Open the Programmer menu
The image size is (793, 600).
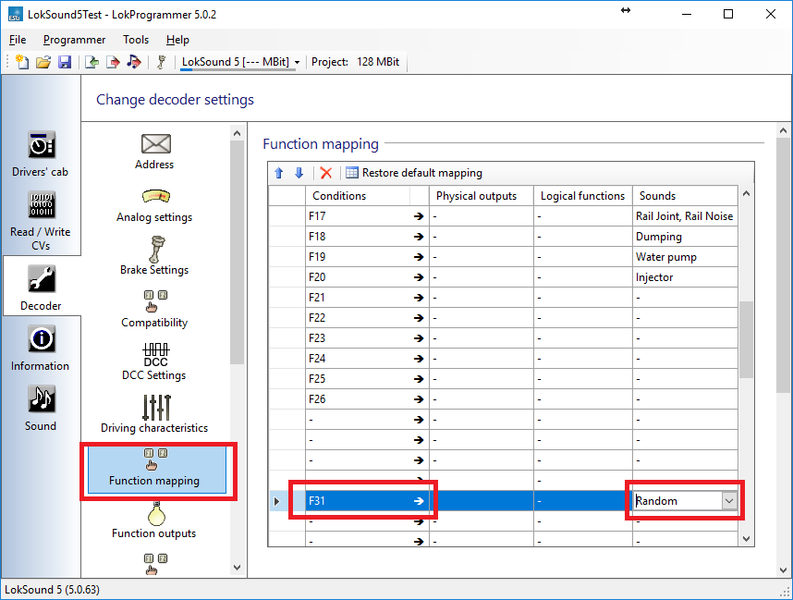coord(74,39)
